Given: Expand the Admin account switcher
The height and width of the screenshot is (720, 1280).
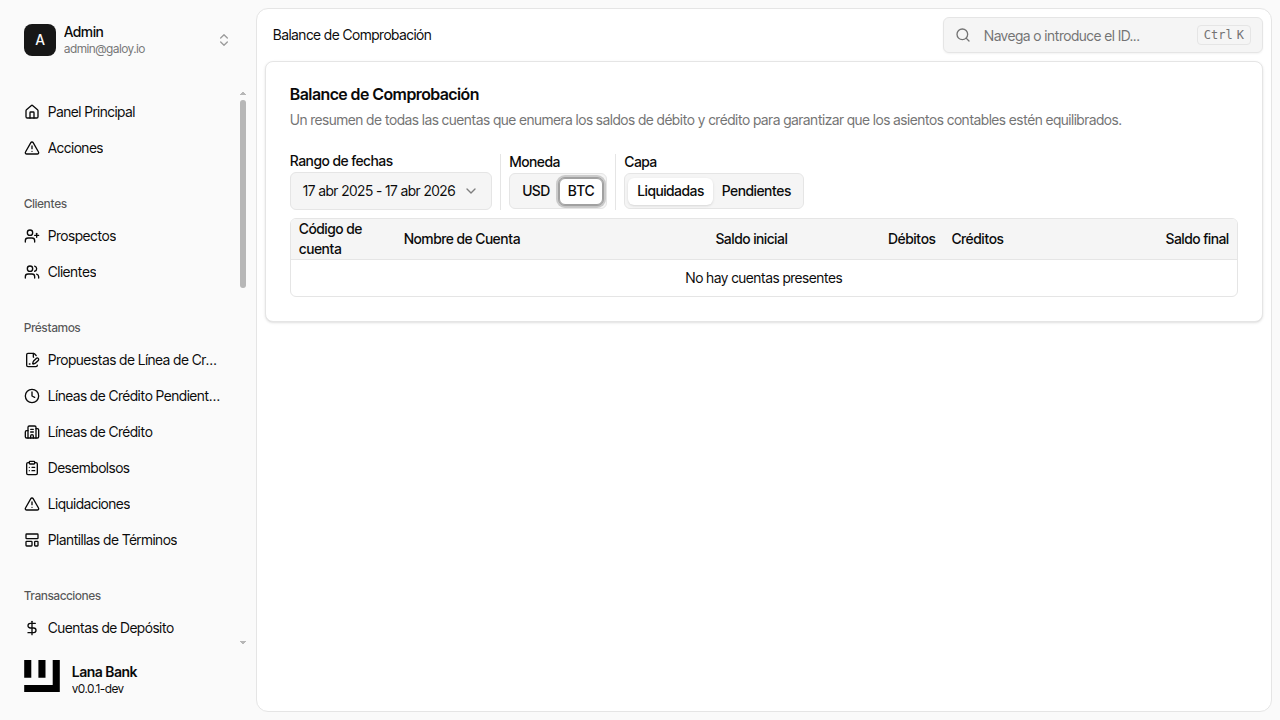Looking at the screenshot, I should point(224,40).
